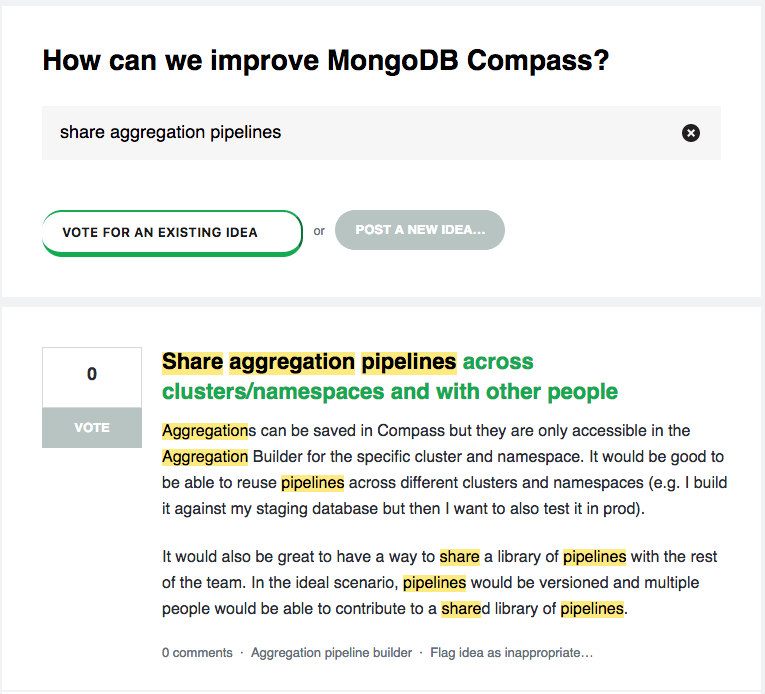Click the 'Post a new idea…' button
This screenshot has height=694, width=765.
pos(420,230)
